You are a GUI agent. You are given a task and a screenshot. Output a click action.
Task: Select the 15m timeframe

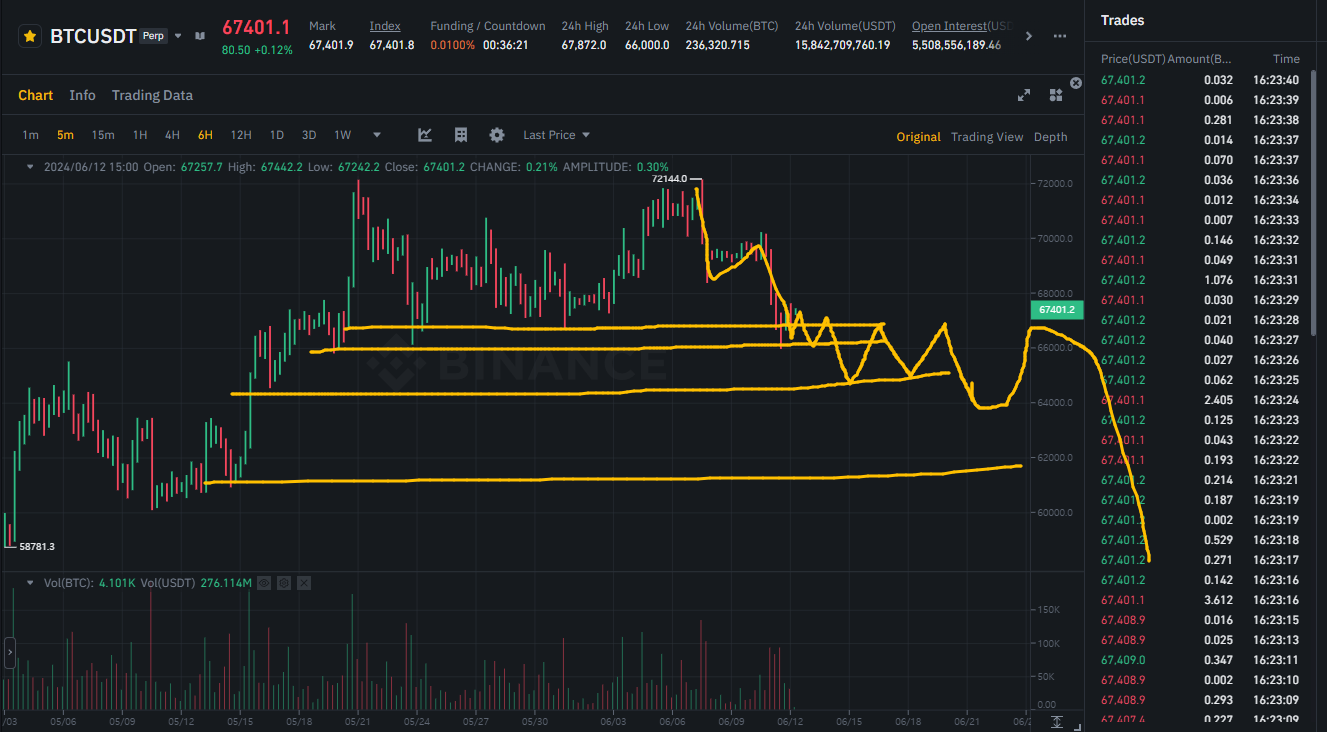click(x=103, y=135)
